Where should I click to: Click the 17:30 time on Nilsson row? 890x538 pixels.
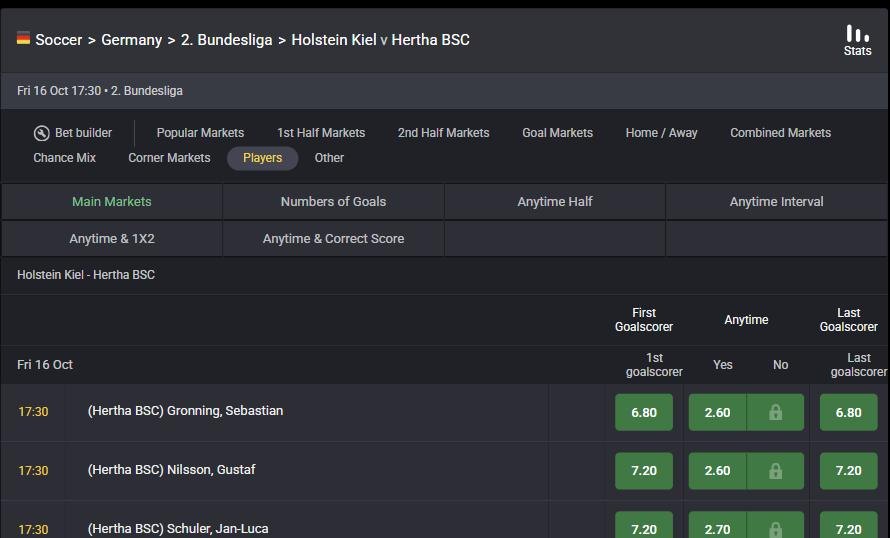pyautogui.click(x=33, y=470)
